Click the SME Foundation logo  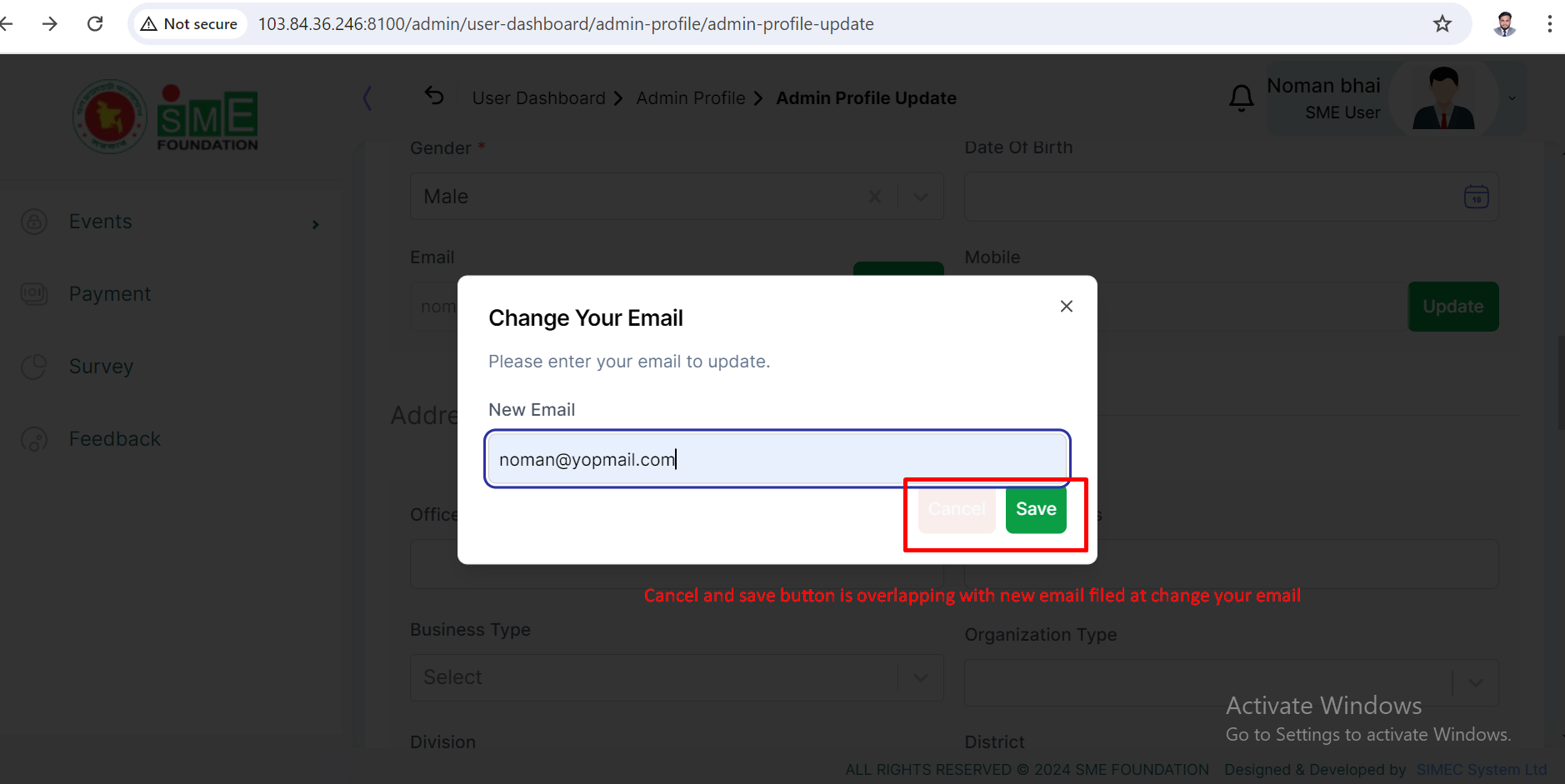[x=166, y=117]
